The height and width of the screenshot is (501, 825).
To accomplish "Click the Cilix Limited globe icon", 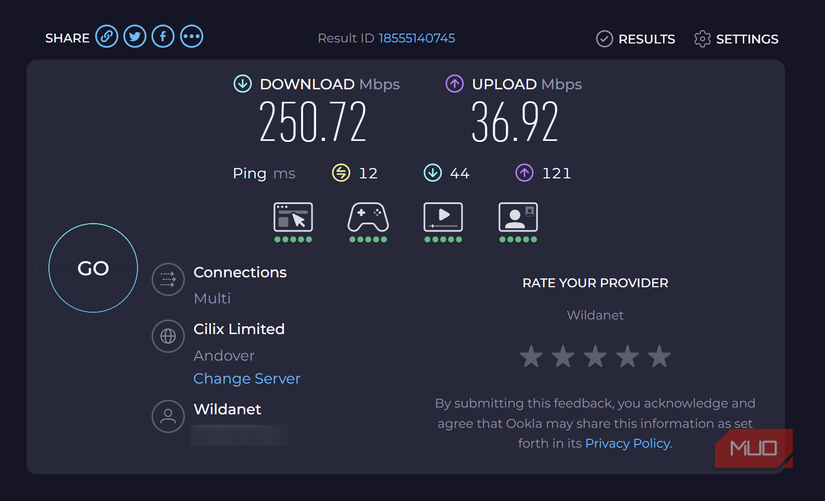I will coord(168,337).
